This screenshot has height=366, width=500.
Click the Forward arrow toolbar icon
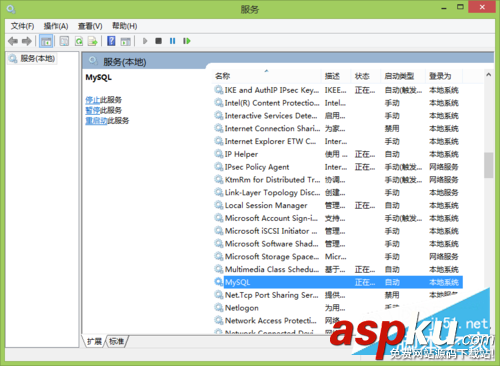(27, 41)
